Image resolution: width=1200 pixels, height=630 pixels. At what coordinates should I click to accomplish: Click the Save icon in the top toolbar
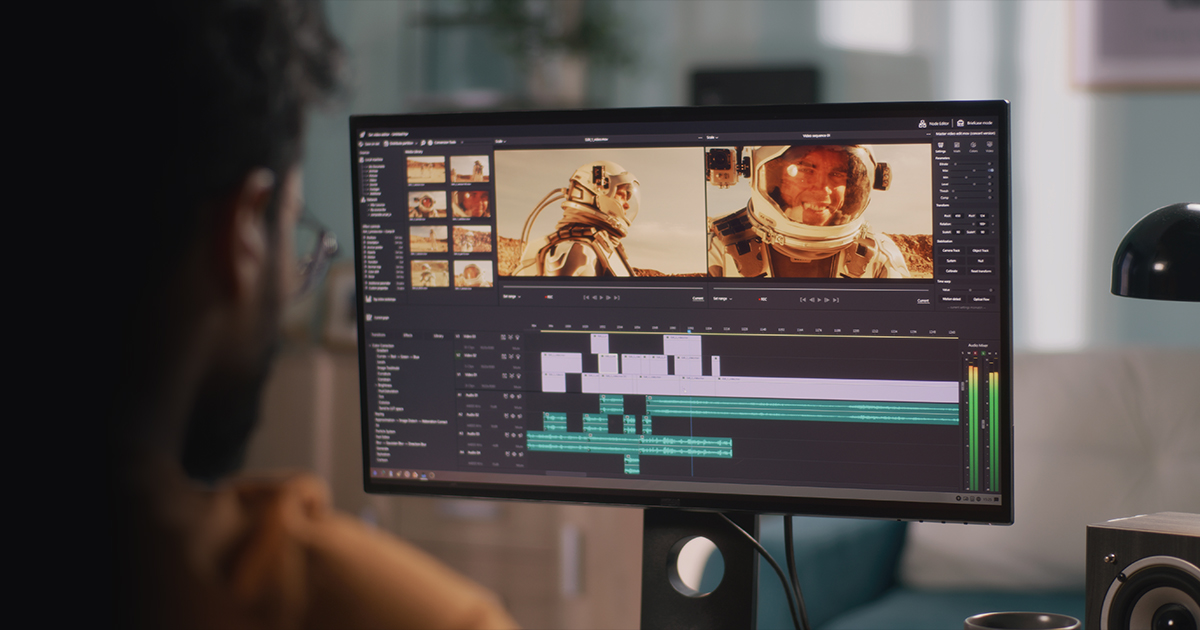click(362, 142)
